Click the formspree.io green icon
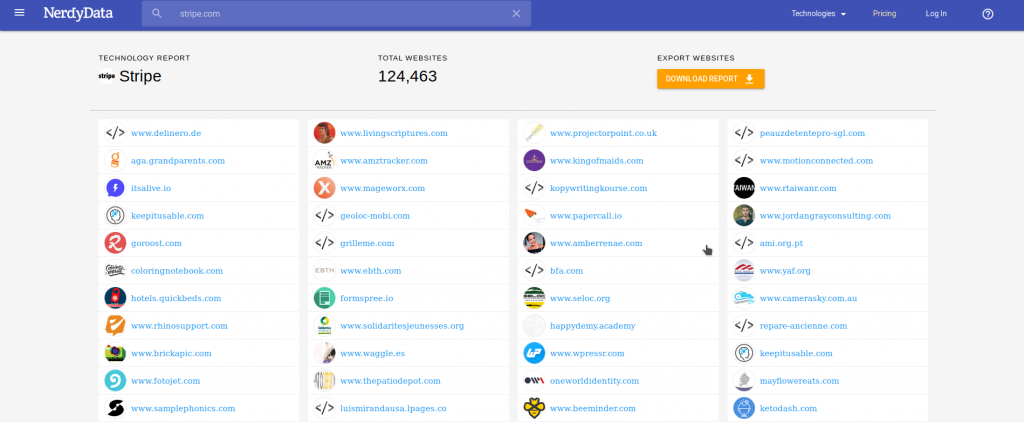This screenshot has width=1024, height=422. [325, 298]
